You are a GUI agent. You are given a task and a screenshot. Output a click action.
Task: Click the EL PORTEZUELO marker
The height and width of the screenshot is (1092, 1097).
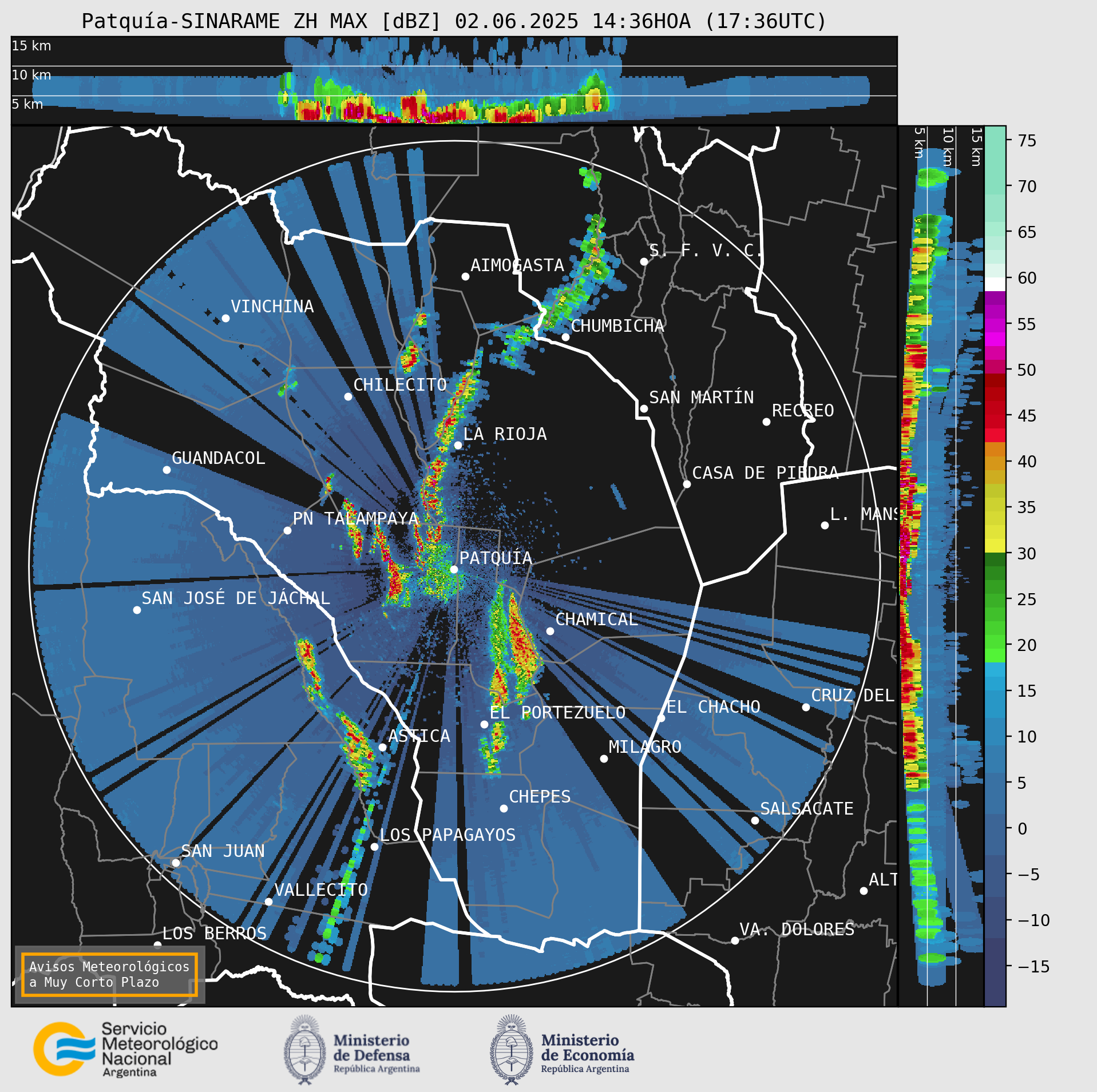[484, 724]
